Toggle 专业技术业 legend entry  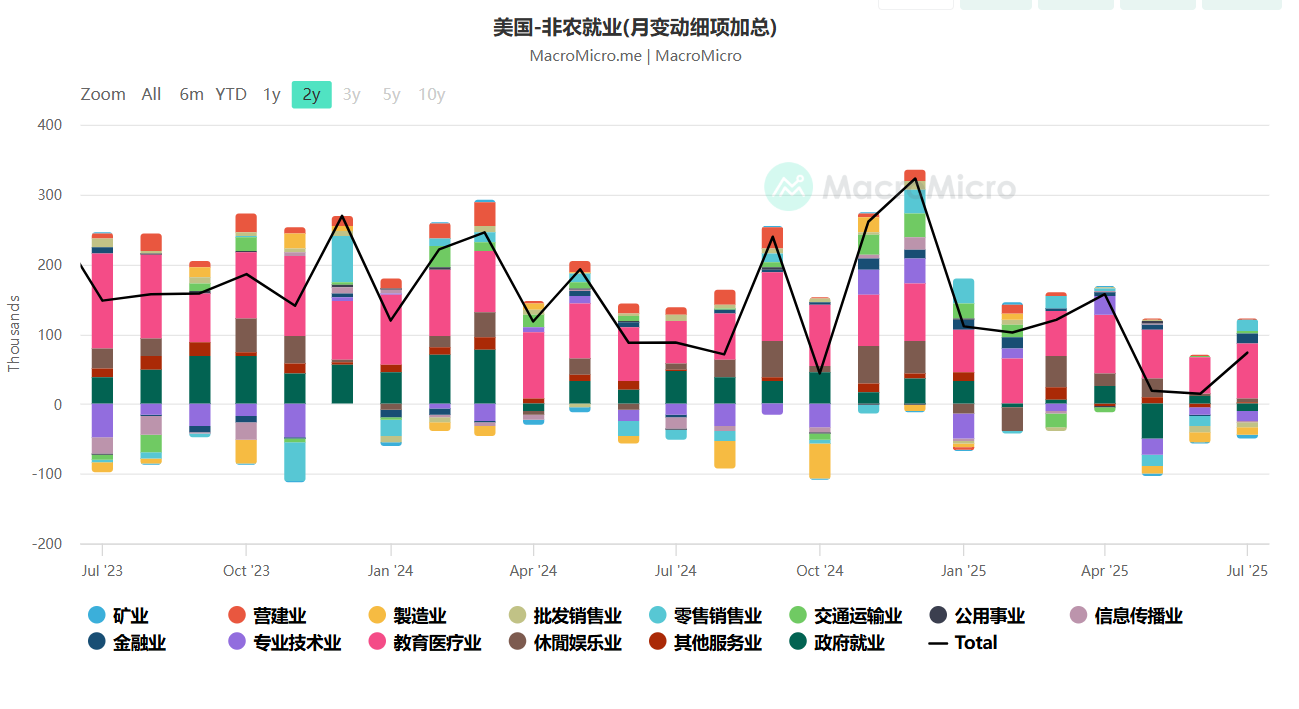coord(286,643)
